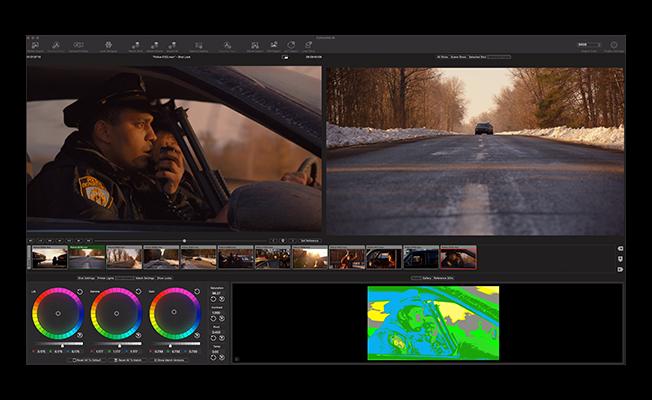Screen dimensions: 652x400
Task: Click the Lift luminance slider handle
Action: 62,346
